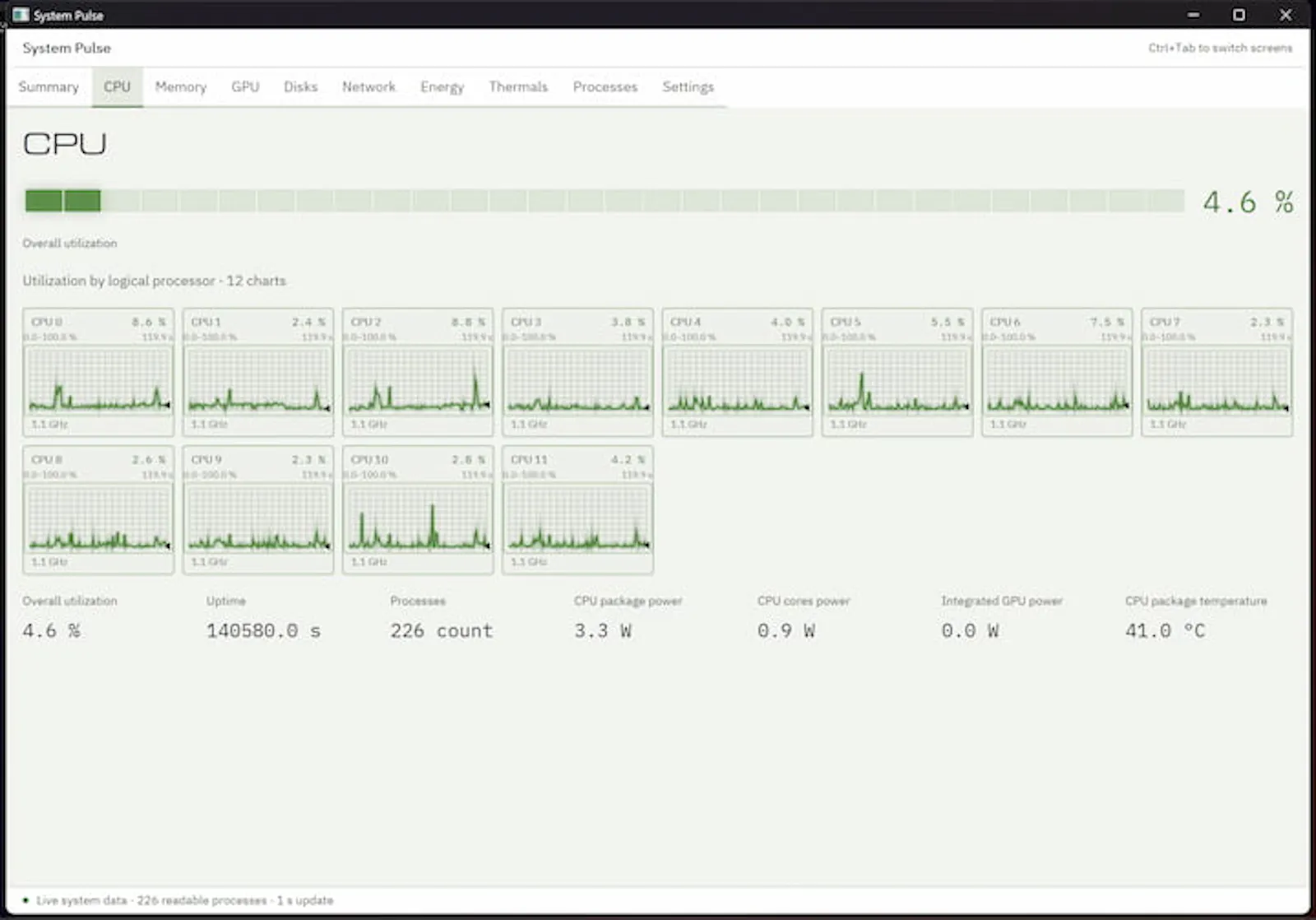
Task: Click the large CPU page heading
Action: pyautogui.click(x=65, y=144)
